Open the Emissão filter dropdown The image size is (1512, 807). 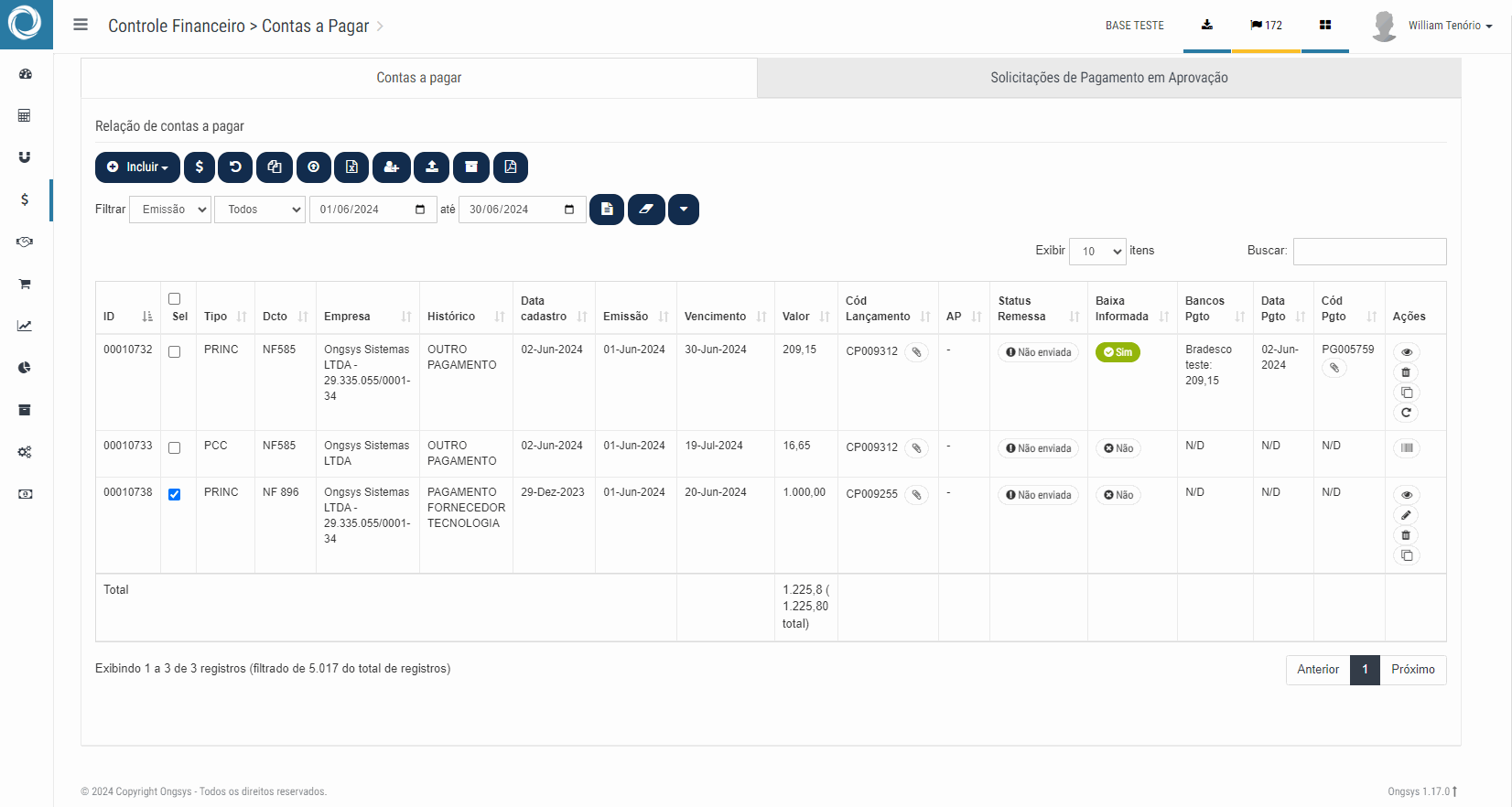[170, 210]
